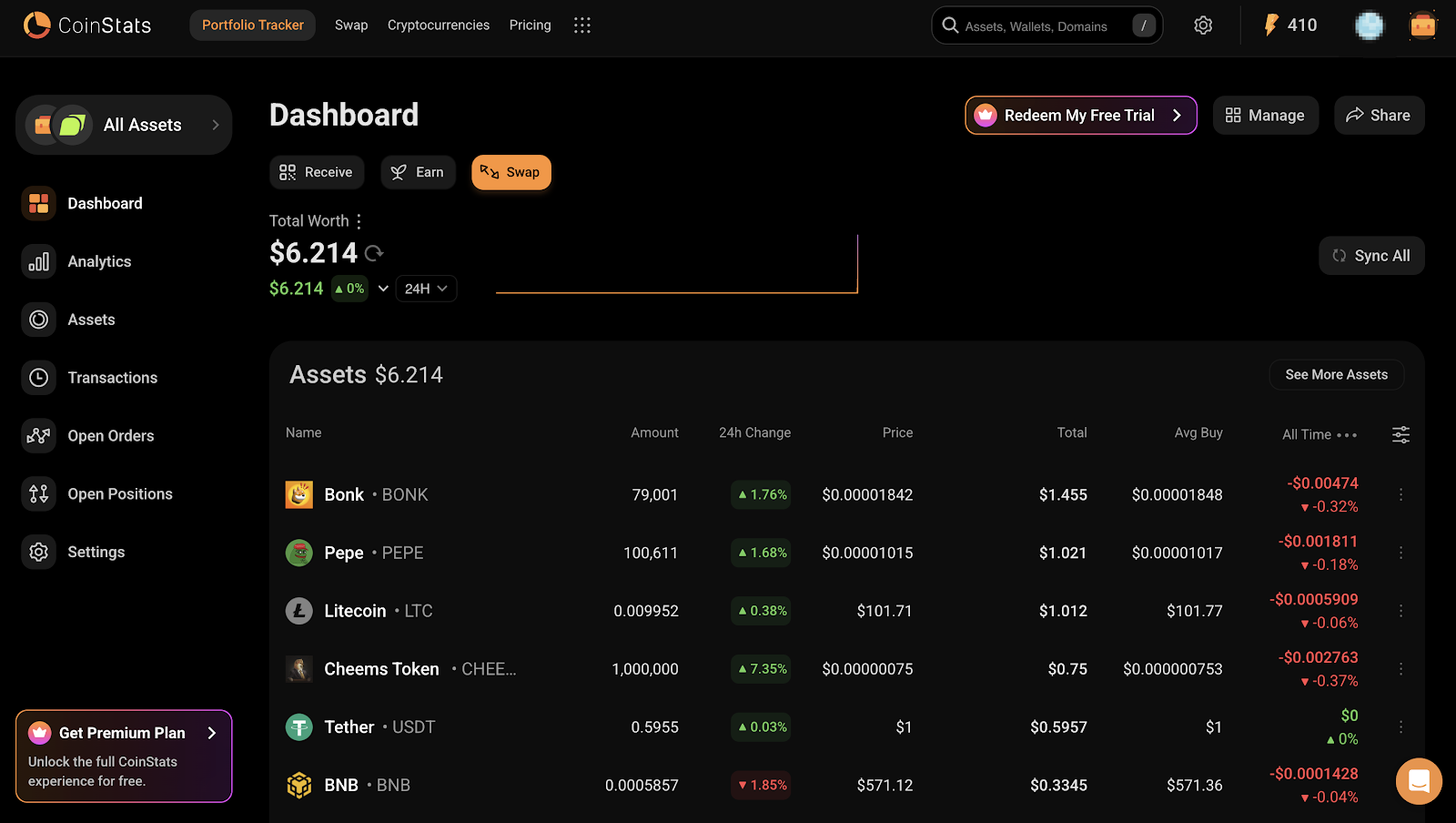Image resolution: width=1456 pixels, height=823 pixels.
Task: Click the orange Swap button
Action: pyautogui.click(x=511, y=172)
